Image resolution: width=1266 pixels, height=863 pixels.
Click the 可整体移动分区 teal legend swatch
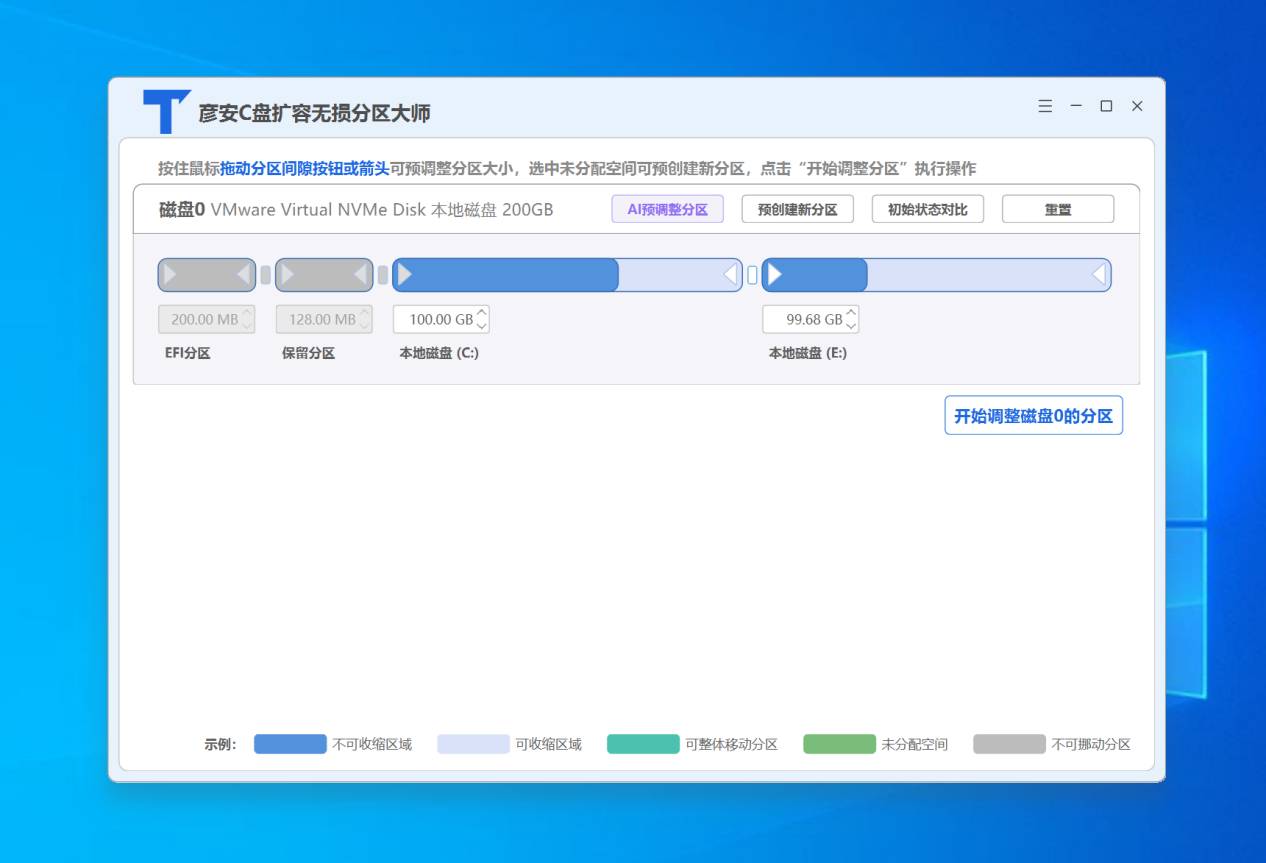coord(643,744)
